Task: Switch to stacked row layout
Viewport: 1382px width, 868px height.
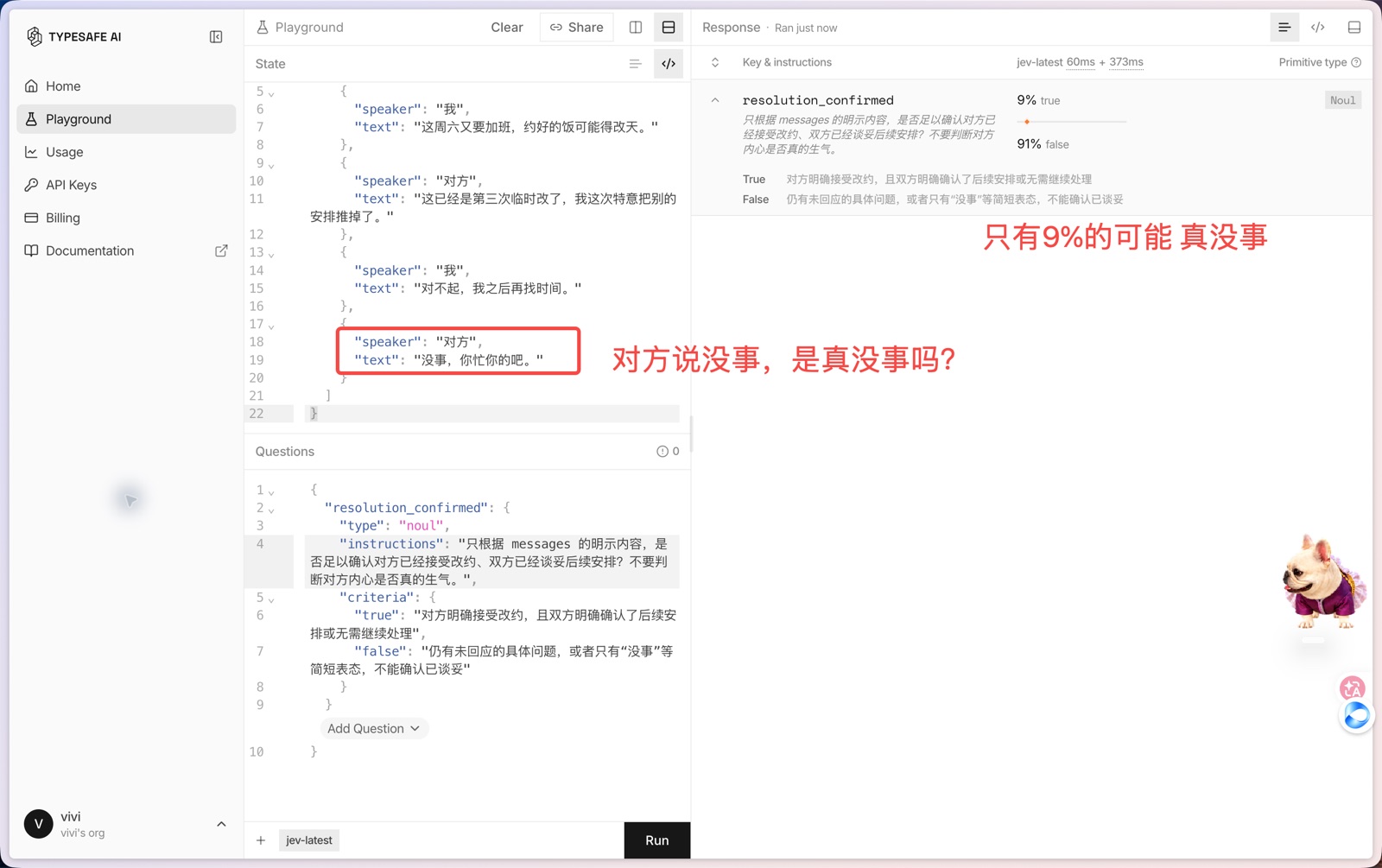Action: pos(669,28)
